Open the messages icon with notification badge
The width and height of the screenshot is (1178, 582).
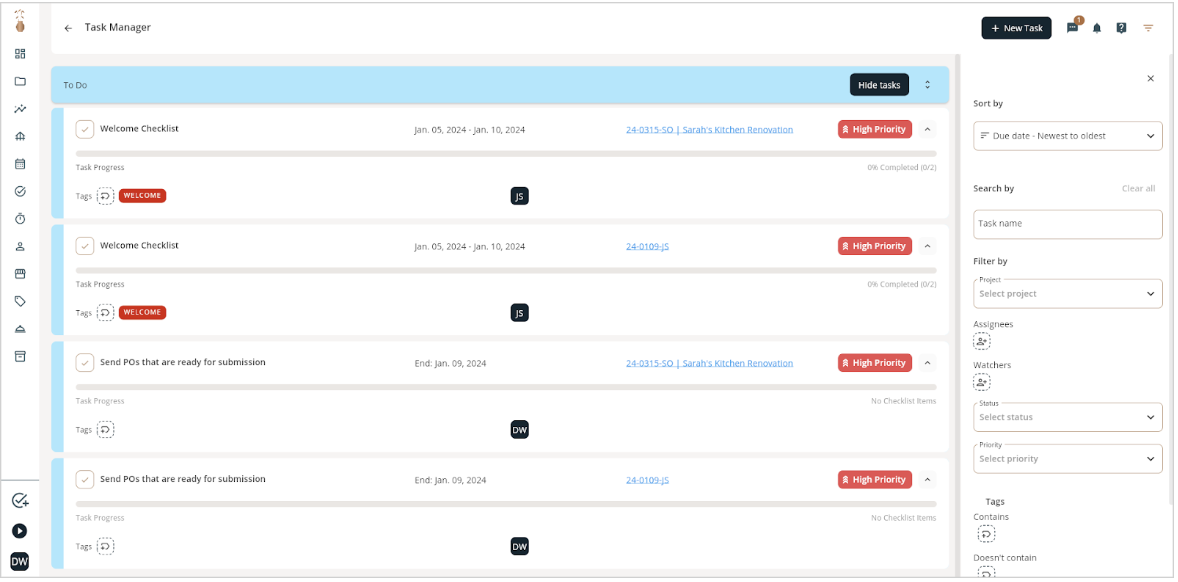1073,28
